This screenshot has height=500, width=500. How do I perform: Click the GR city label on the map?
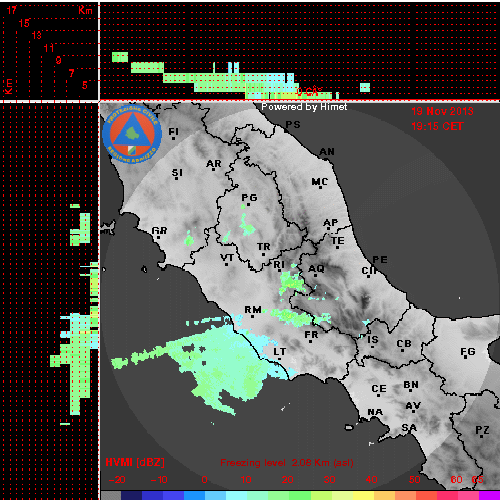[159, 230]
